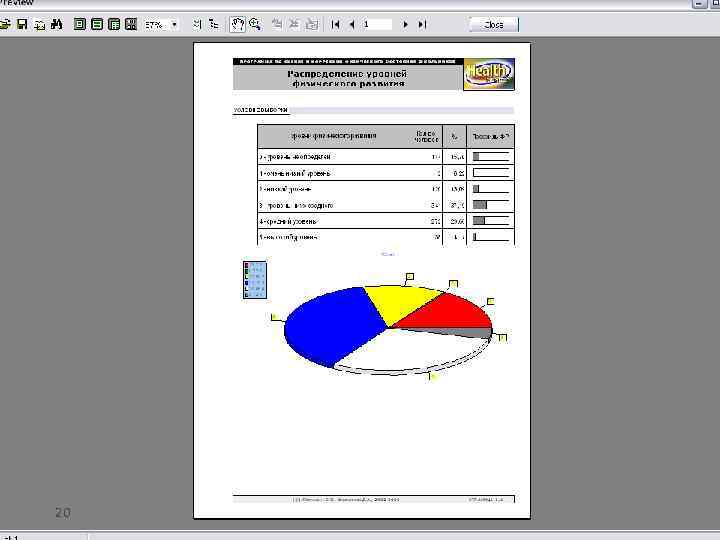Activate the hand drag tool
The width and height of the screenshot is (720, 540).
(237, 24)
